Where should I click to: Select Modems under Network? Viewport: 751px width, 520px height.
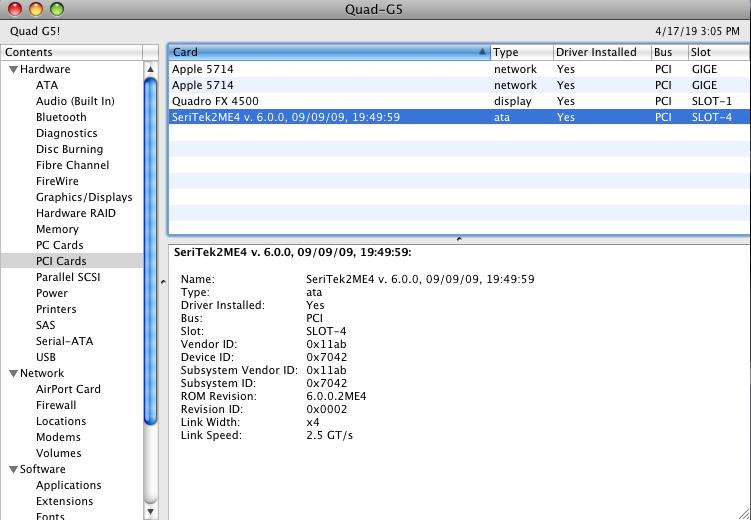(x=58, y=437)
